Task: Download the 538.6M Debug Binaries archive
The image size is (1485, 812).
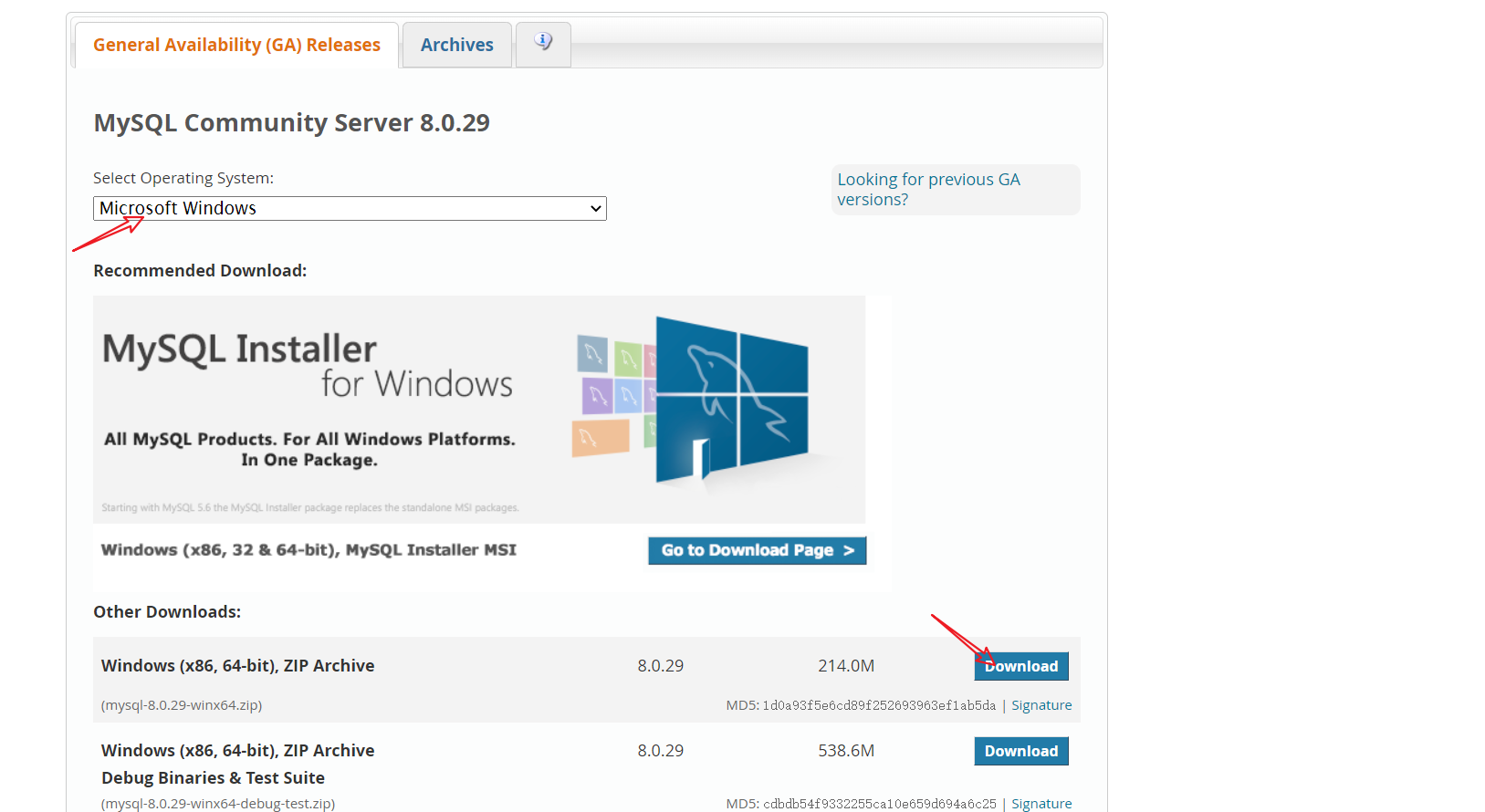Action: [1021, 751]
